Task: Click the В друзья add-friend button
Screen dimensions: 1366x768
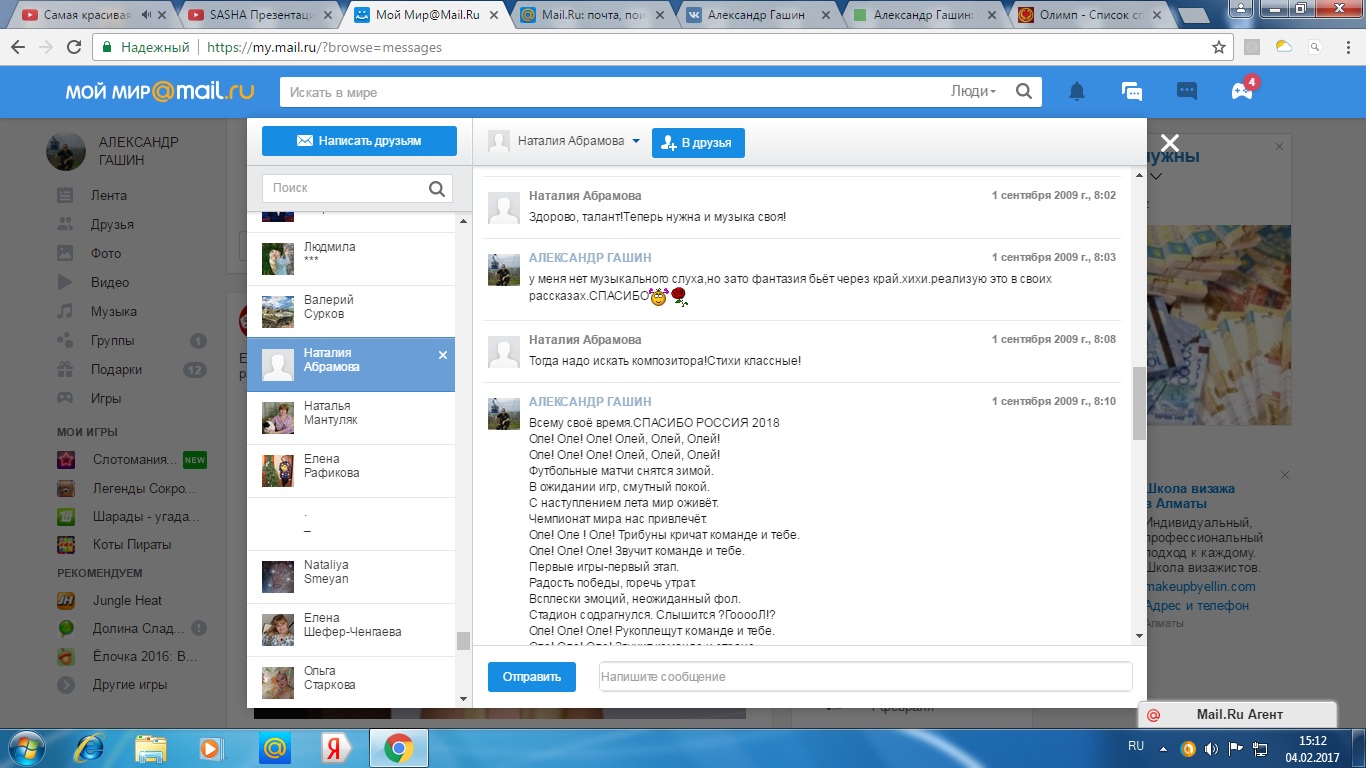Action: [x=698, y=142]
